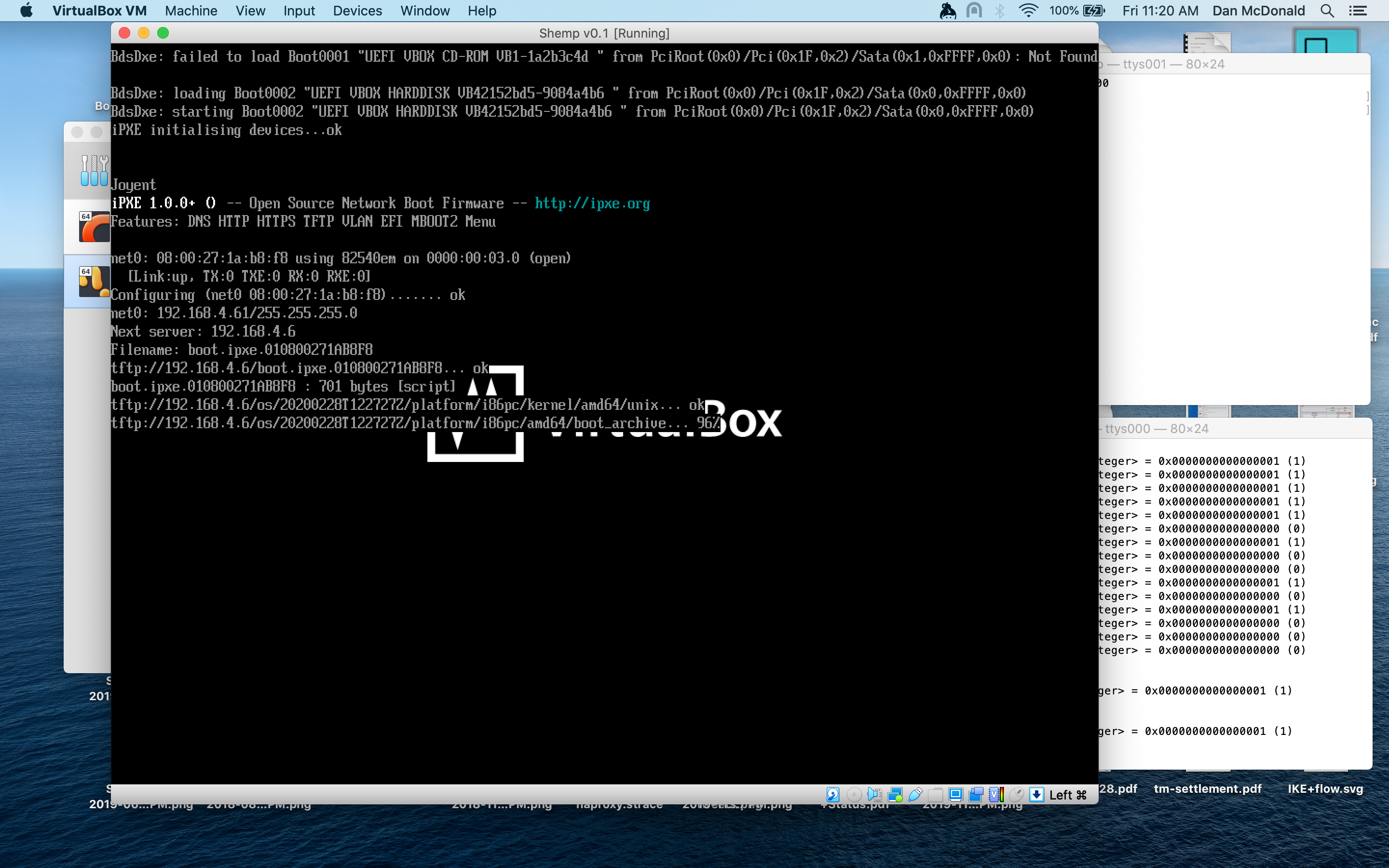The image size is (1389, 868).
Task: Open the video capture recording icon
Action: point(976,795)
